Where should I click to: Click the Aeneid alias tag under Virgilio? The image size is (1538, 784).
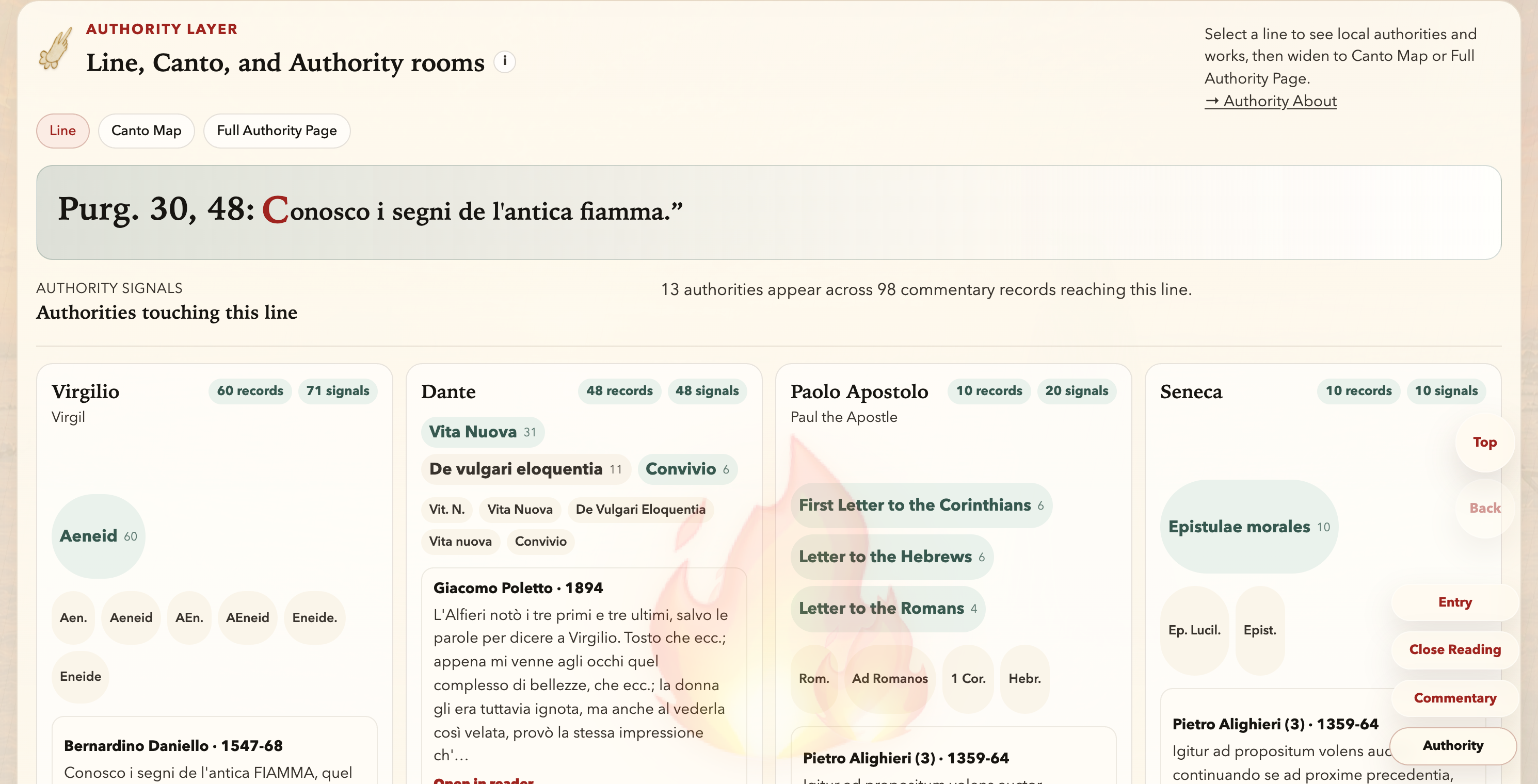(x=131, y=617)
